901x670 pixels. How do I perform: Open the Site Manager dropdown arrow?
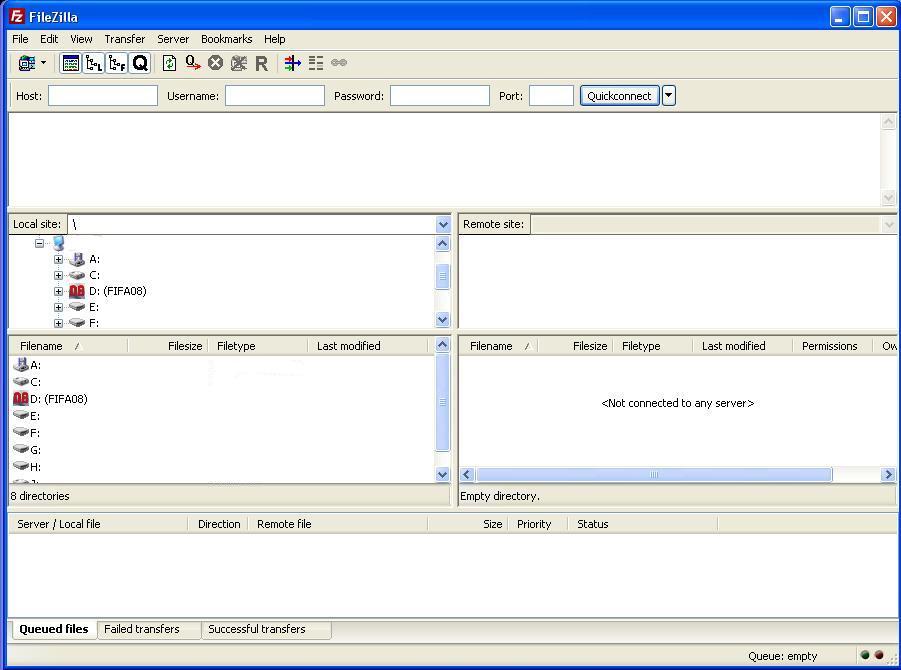(43, 63)
